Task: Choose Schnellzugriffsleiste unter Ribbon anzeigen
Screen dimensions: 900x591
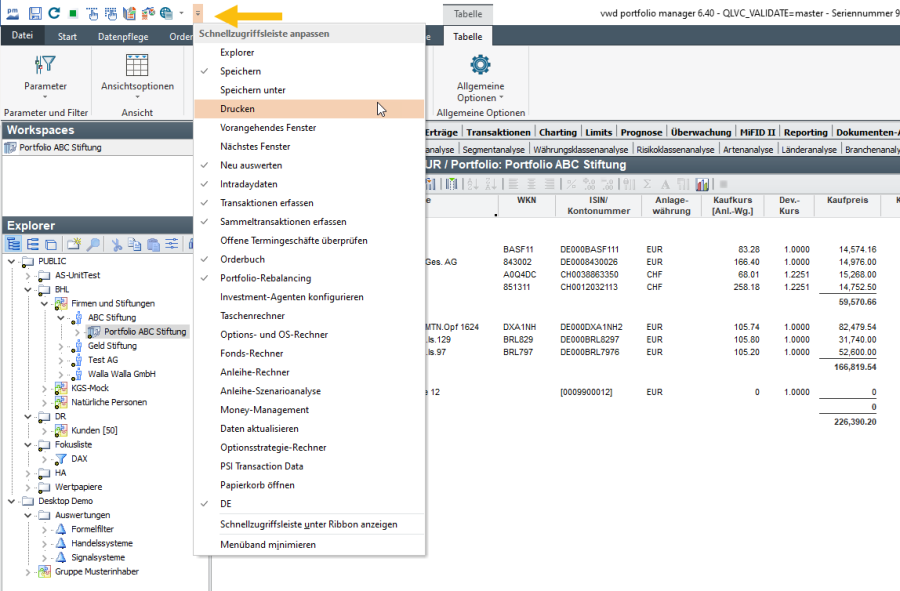Action: [x=308, y=524]
